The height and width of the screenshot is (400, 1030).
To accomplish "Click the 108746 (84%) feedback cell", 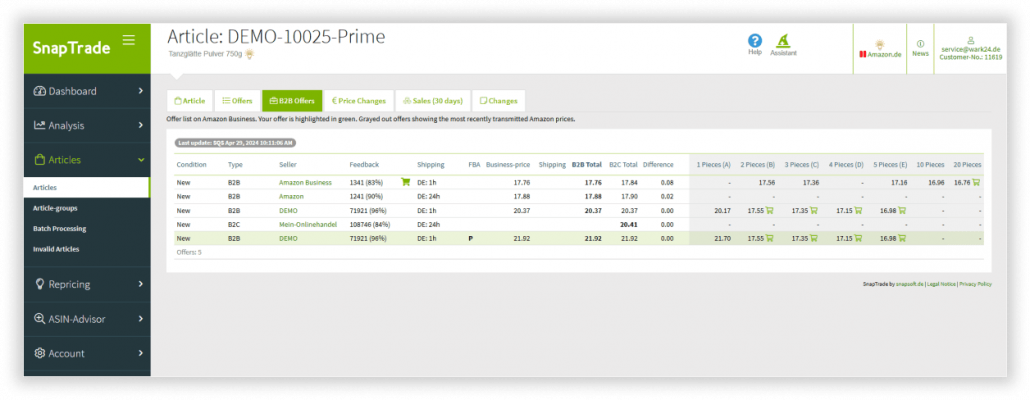I will (x=371, y=225).
